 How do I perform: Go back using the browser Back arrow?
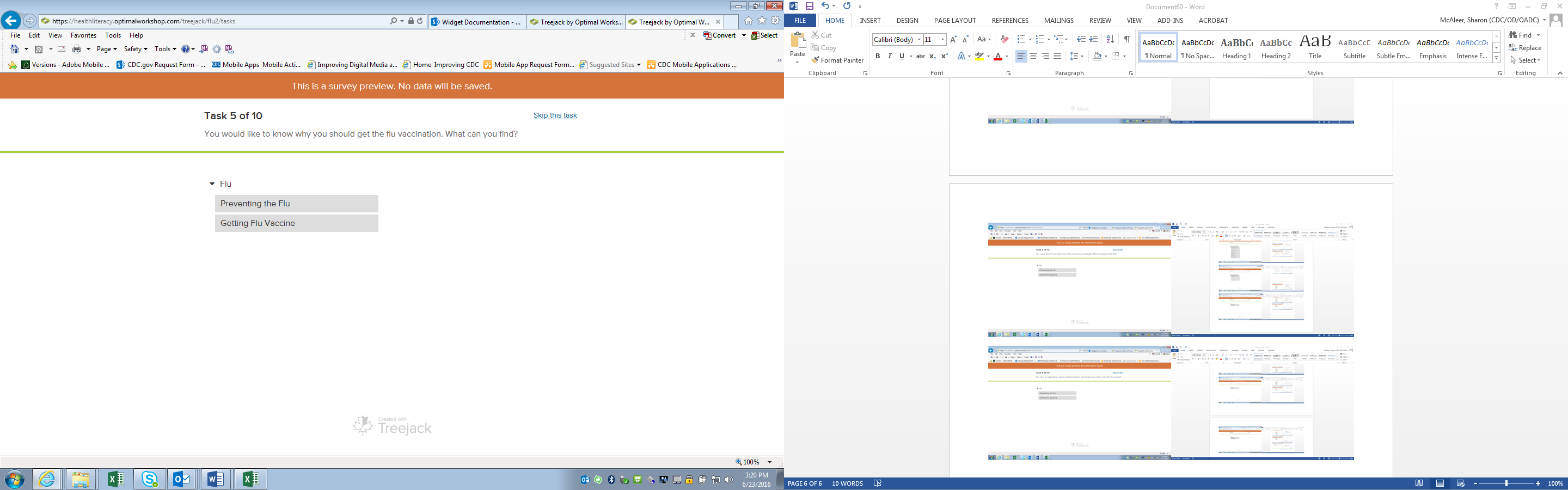(x=10, y=21)
